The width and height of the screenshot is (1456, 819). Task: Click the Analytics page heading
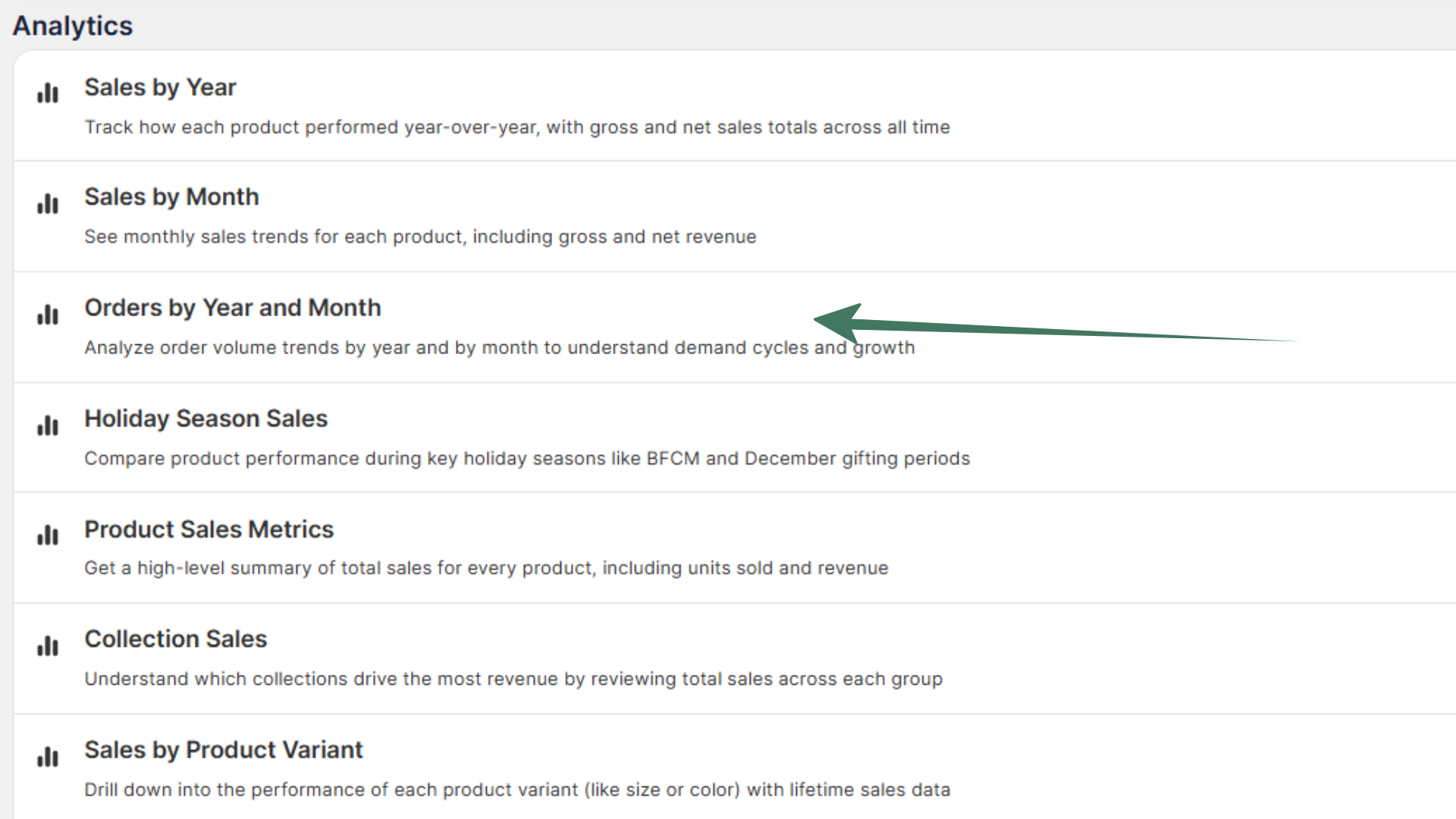coord(72,25)
